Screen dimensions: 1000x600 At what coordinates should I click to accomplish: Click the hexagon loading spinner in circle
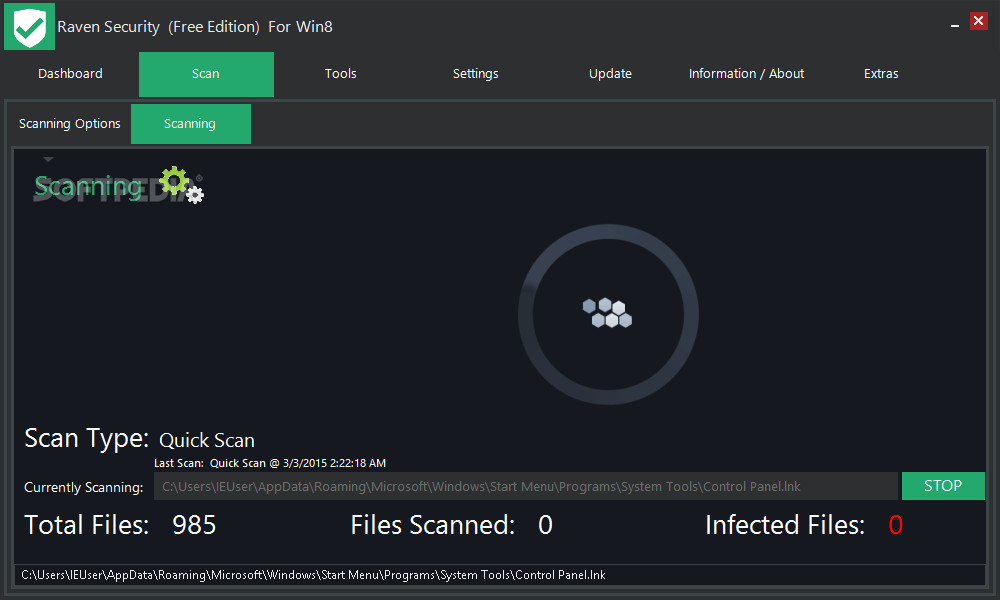click(607, 313)
